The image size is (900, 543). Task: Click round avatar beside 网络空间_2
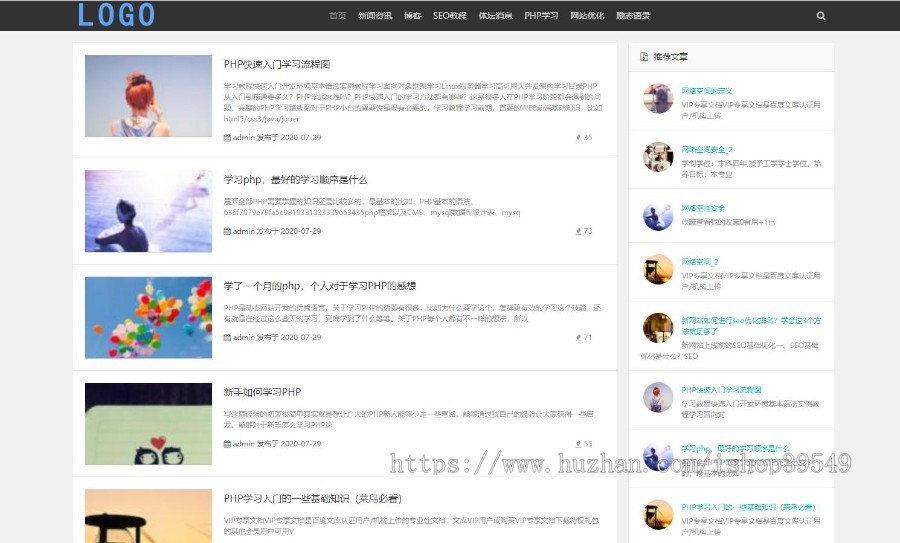point(658,269)
